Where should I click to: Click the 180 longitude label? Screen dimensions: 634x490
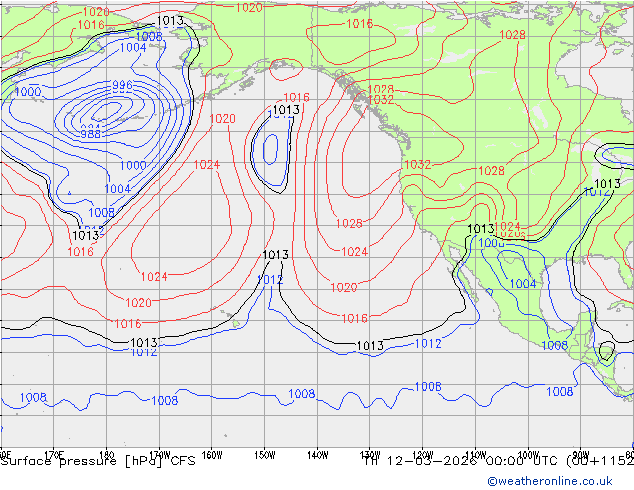(x=106, y=454)
